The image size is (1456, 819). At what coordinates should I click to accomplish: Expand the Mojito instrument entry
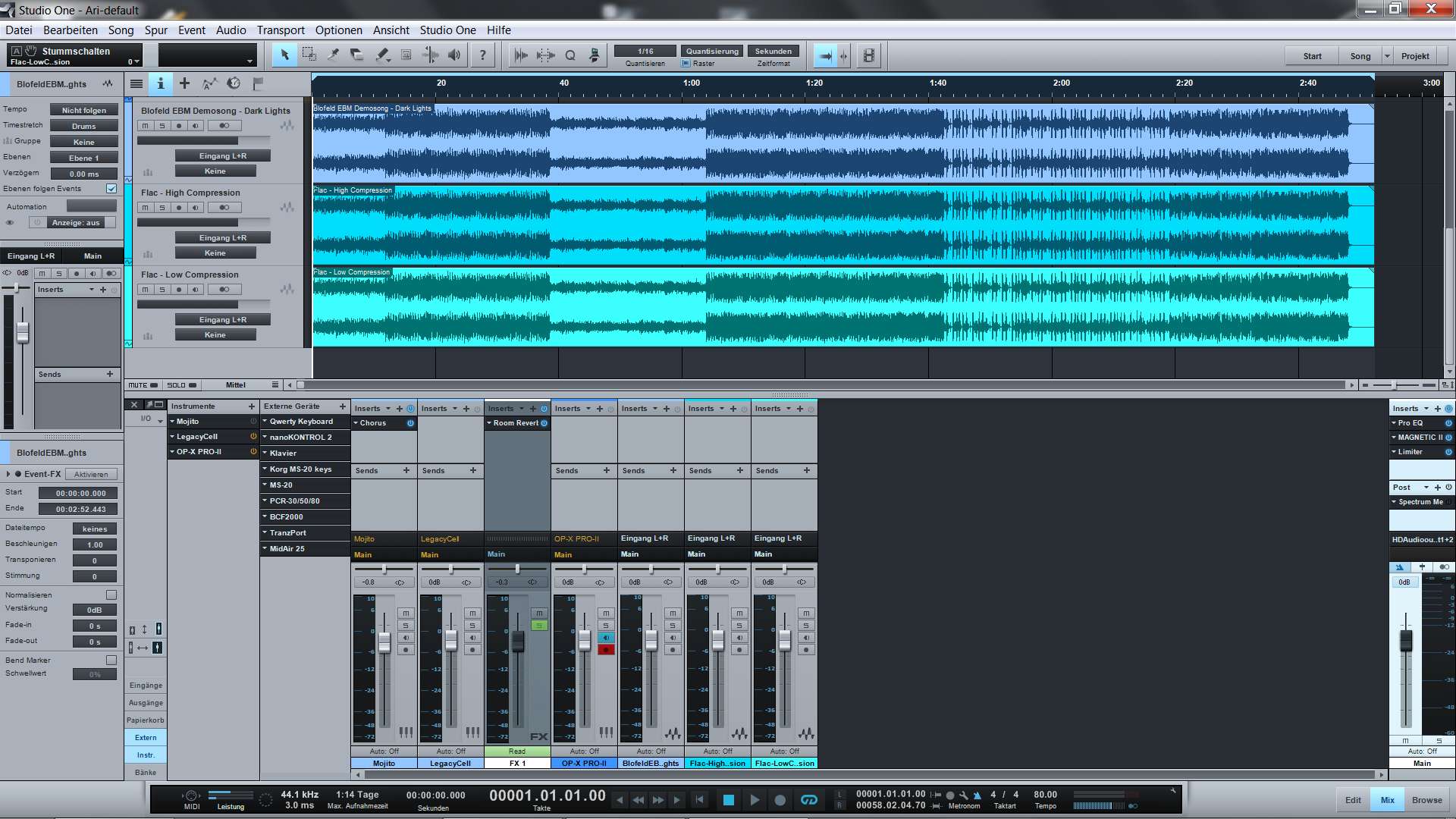click(x=173, y=422)
